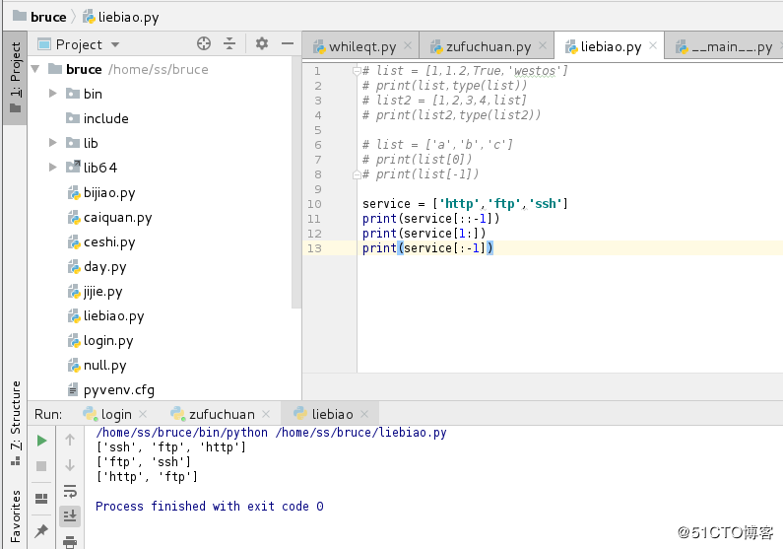
Task: Click the print icon in Run console
Action: coord(70,542)
